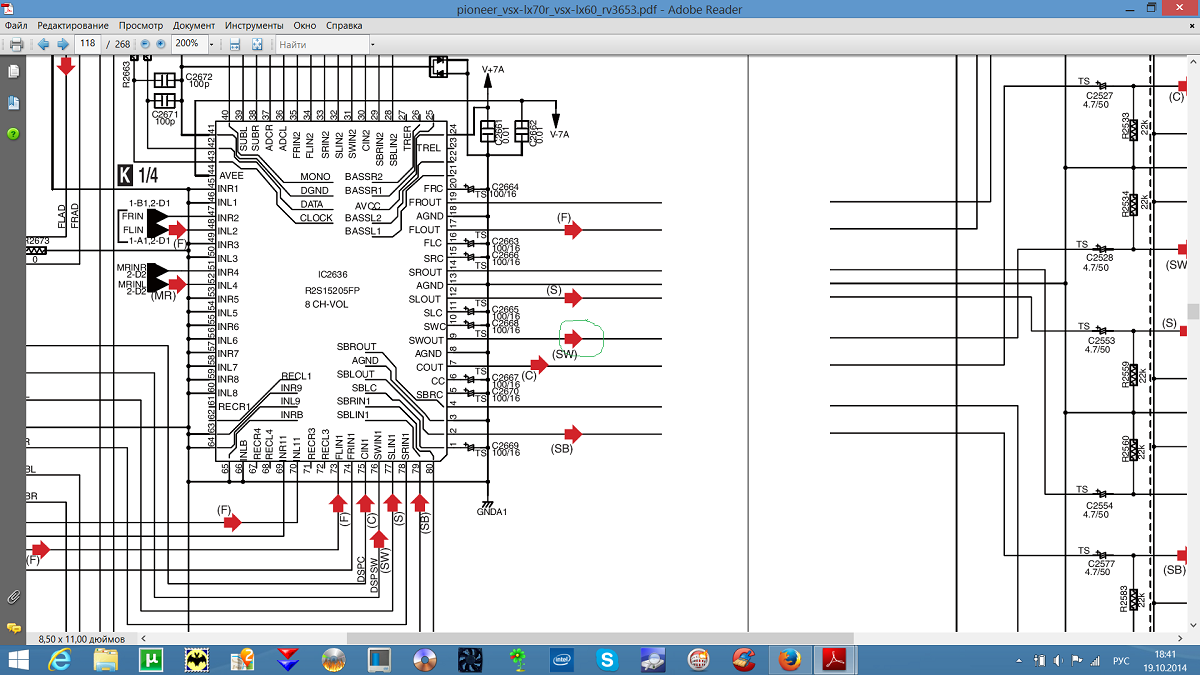
Task: Open the Pages thumbnails side panel
Action: coord(14,72)
